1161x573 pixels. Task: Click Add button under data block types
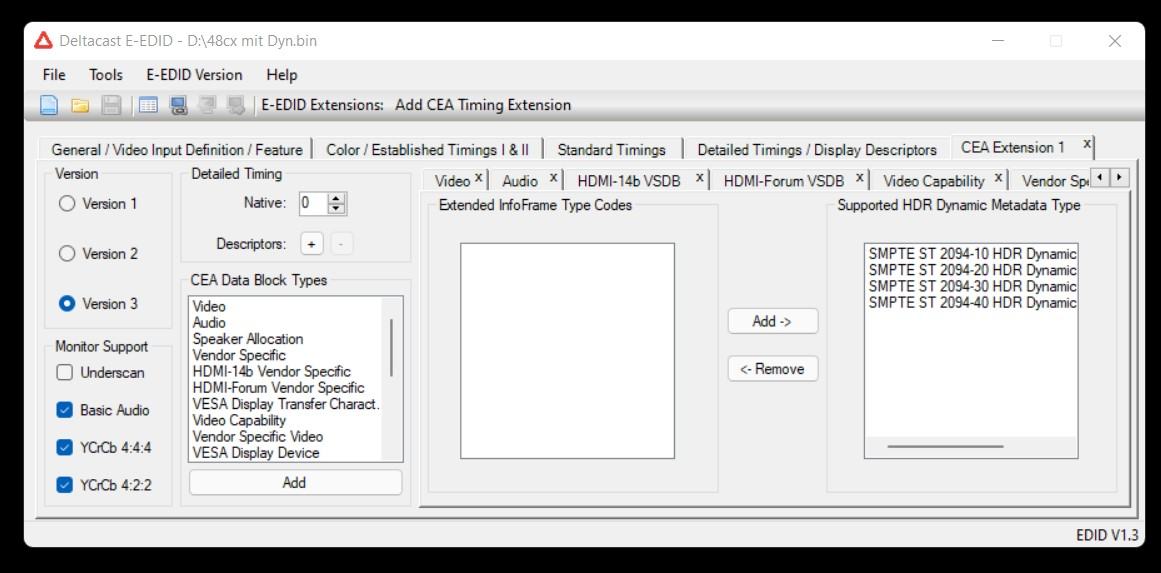(x=295, y=483)
